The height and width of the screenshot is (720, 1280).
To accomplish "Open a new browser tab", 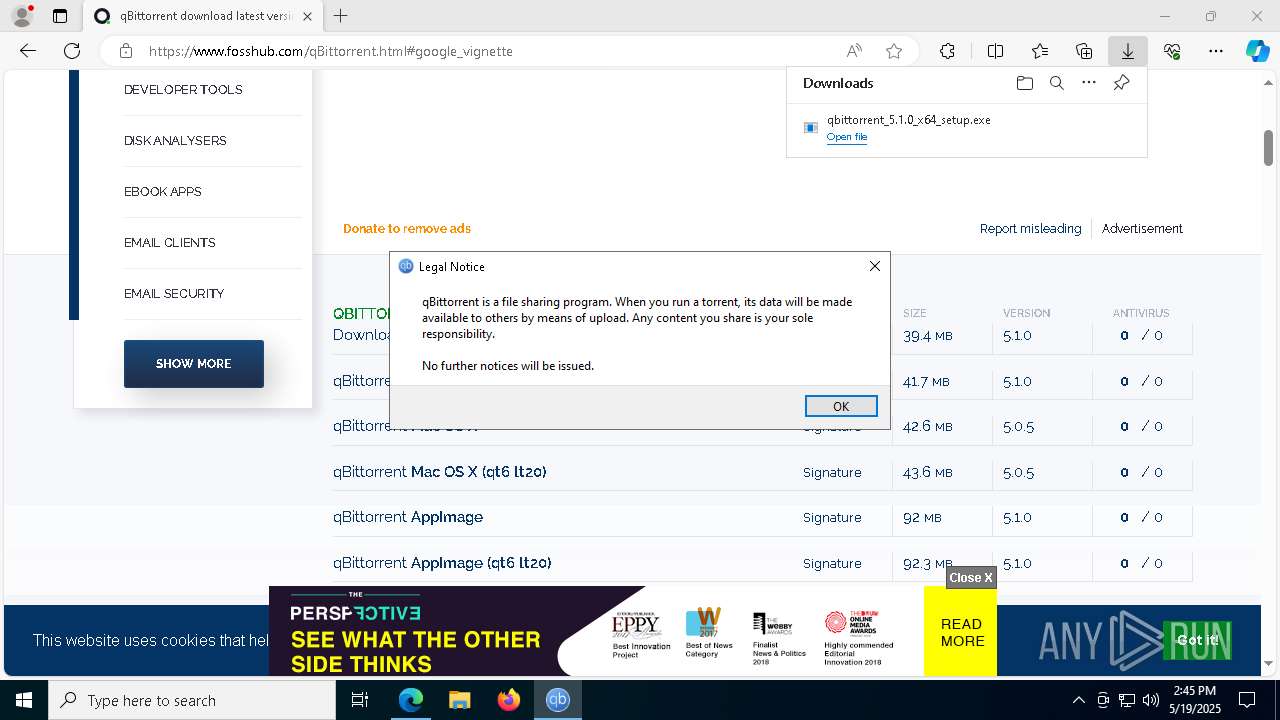I will click(x=341, y=16).
